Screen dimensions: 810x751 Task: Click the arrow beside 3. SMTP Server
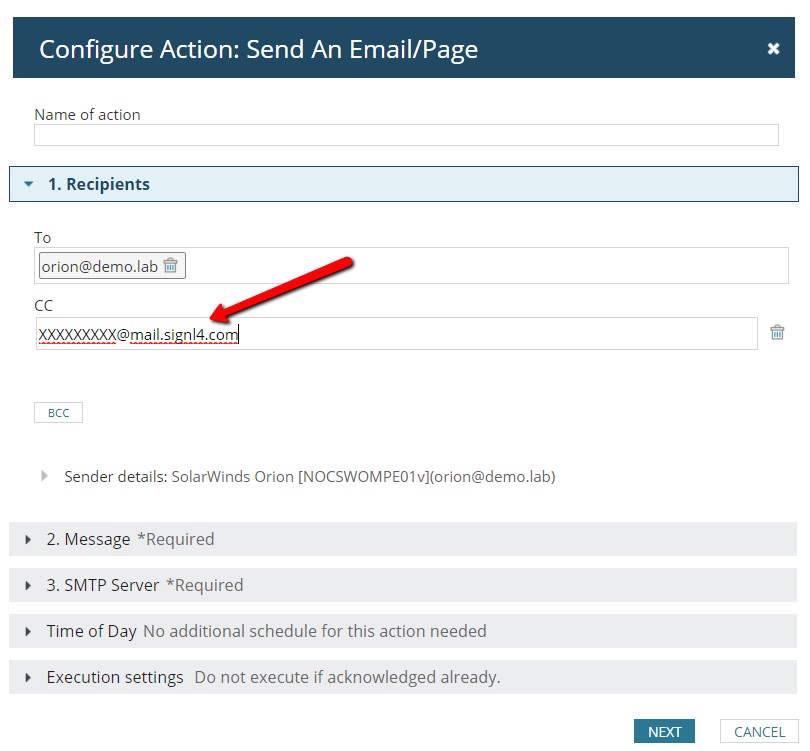28,586
